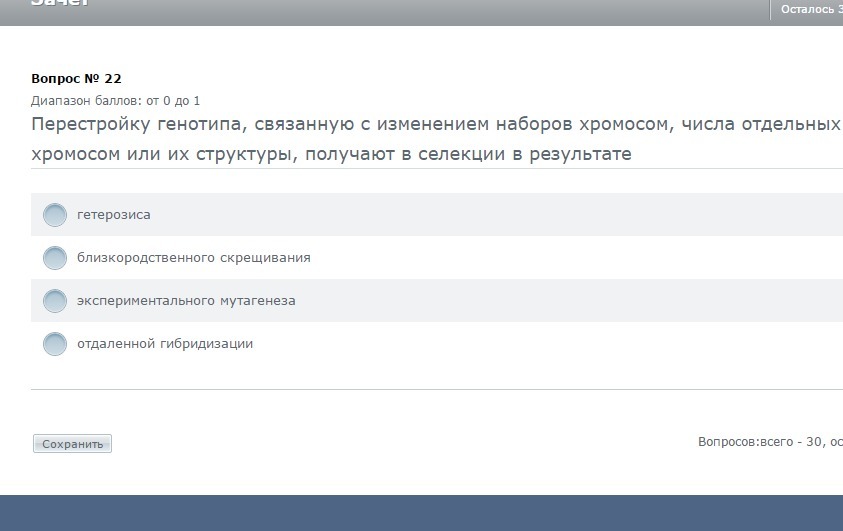
Task: Select the radio button for гетерозиса
Action: click(x=55, y=215)
